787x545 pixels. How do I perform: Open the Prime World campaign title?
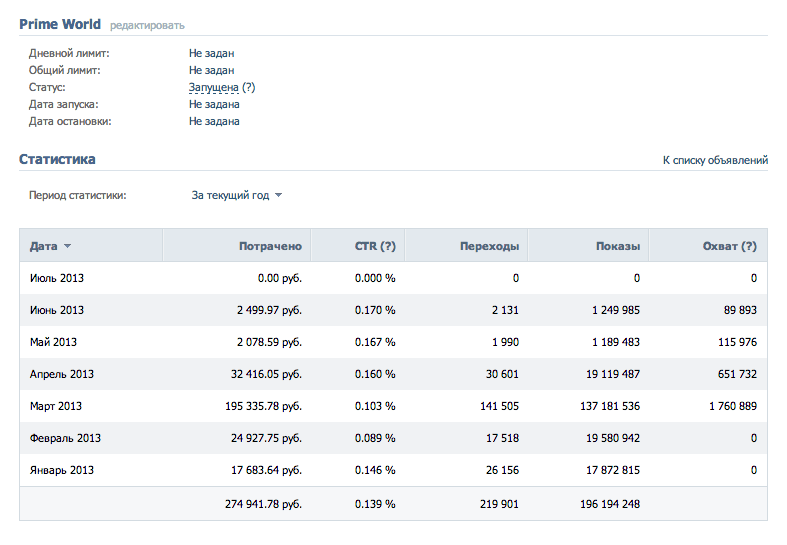click(x=60, y=24)
